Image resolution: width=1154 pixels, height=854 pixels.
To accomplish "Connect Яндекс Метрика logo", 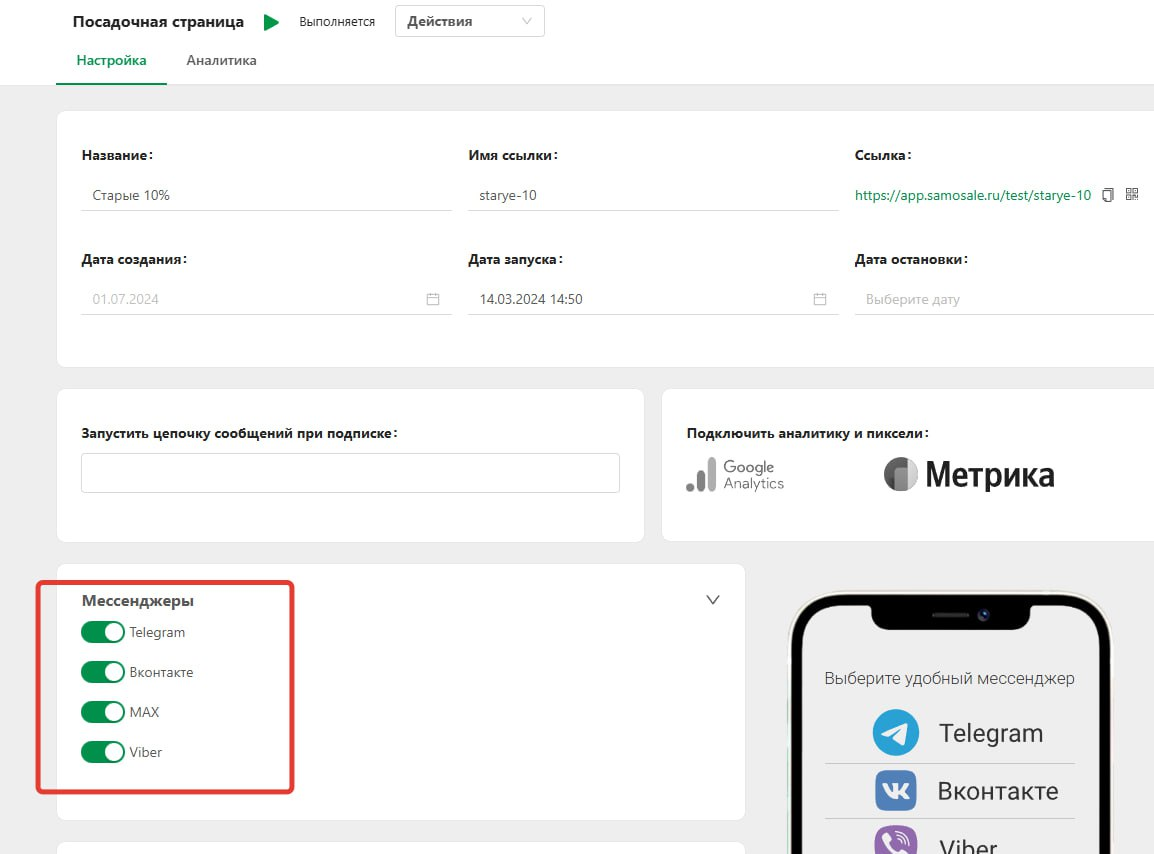I will click(969, 475).
